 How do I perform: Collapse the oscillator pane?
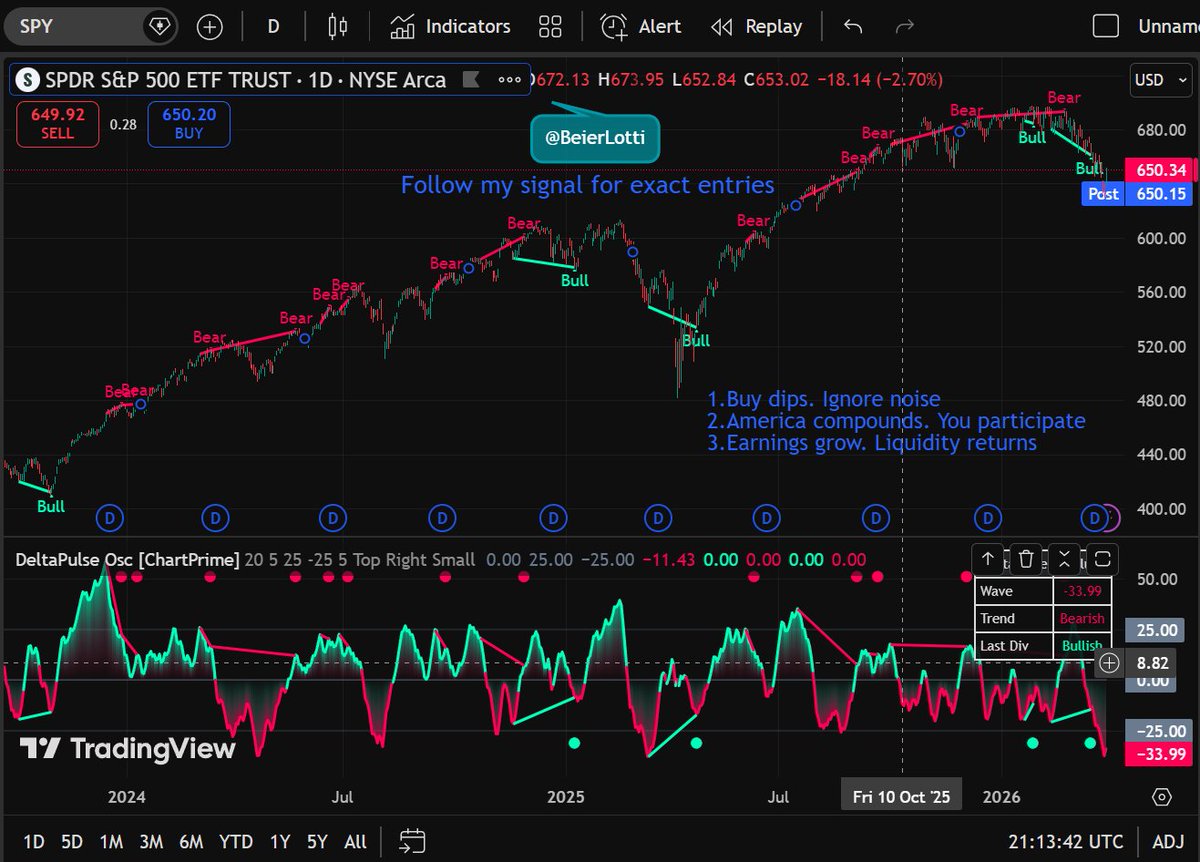click(x=1064, y=559)
